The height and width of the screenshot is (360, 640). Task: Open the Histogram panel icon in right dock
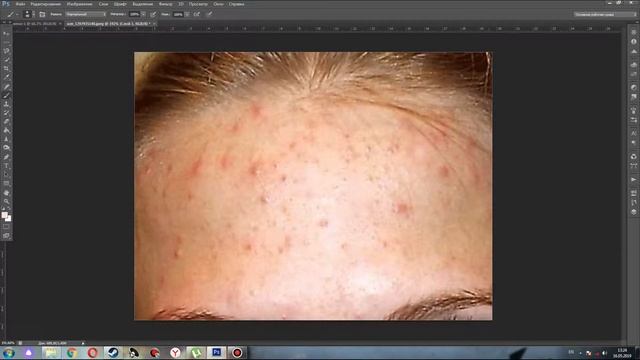633,52
